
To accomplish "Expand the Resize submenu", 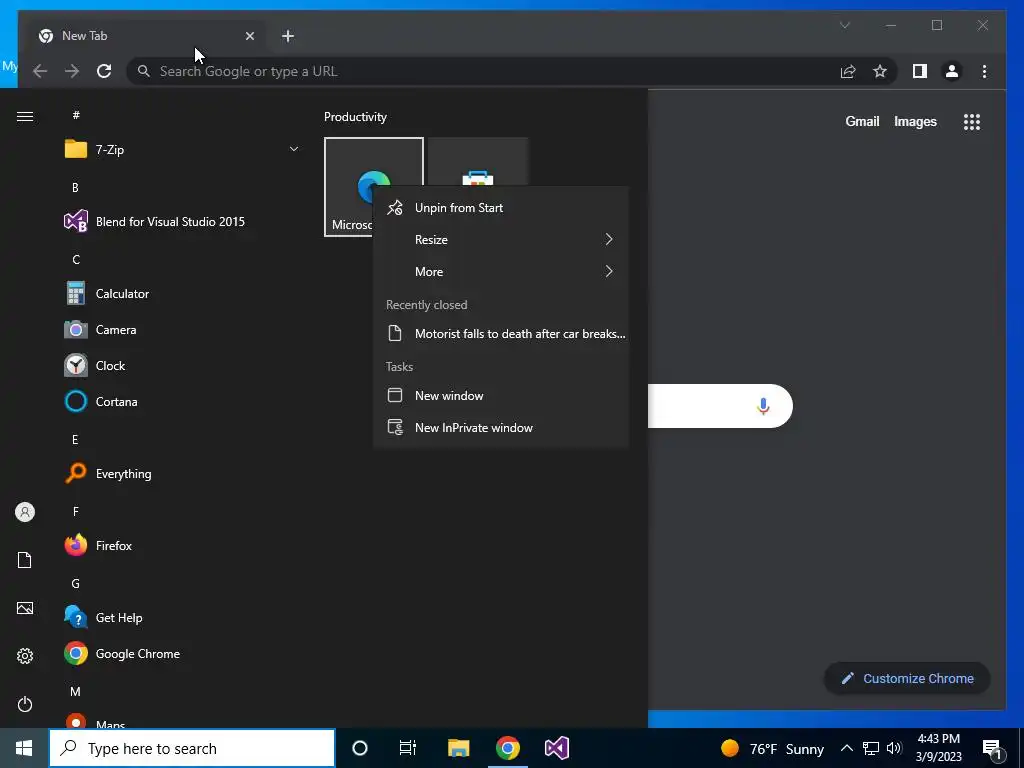I will (501, 240).
